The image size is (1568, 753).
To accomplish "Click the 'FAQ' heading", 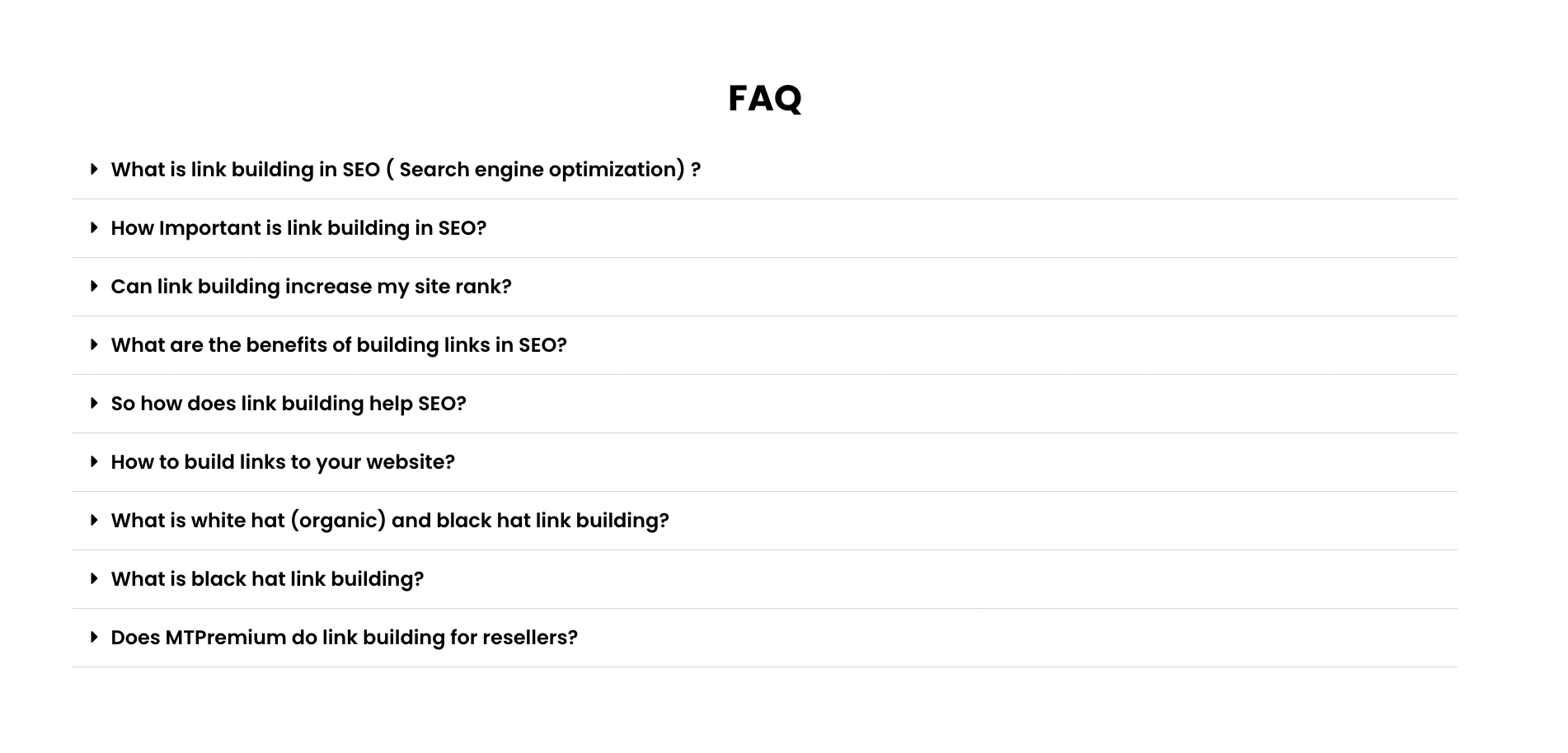I will point(765,98).
